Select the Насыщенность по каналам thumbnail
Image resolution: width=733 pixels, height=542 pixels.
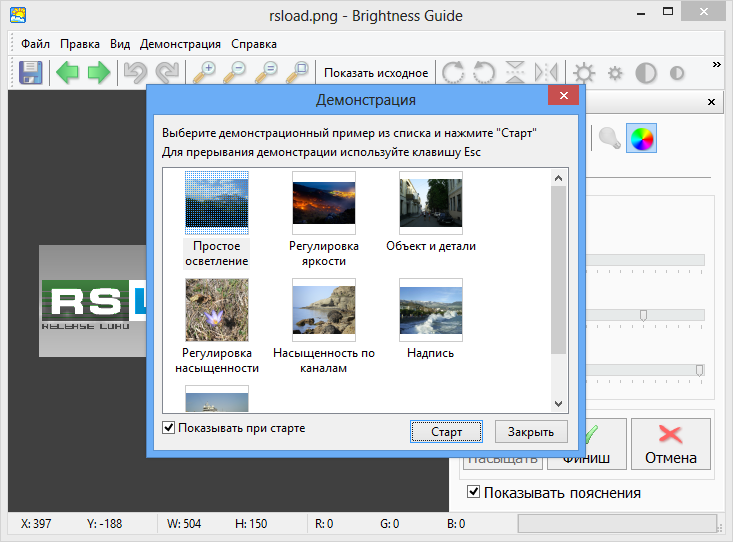(x=323, y=310)
